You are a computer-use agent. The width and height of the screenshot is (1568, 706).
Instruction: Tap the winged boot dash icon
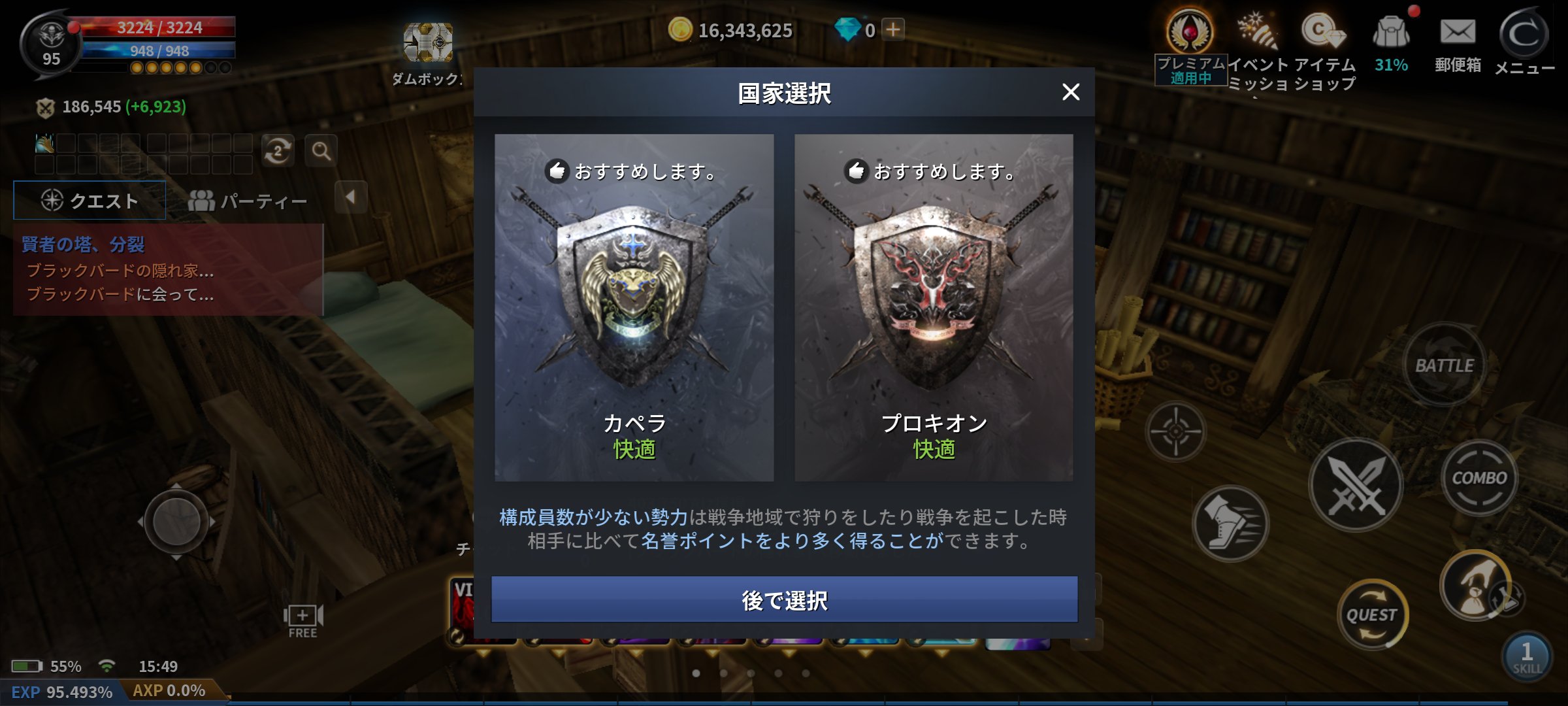pos(1231,523)
